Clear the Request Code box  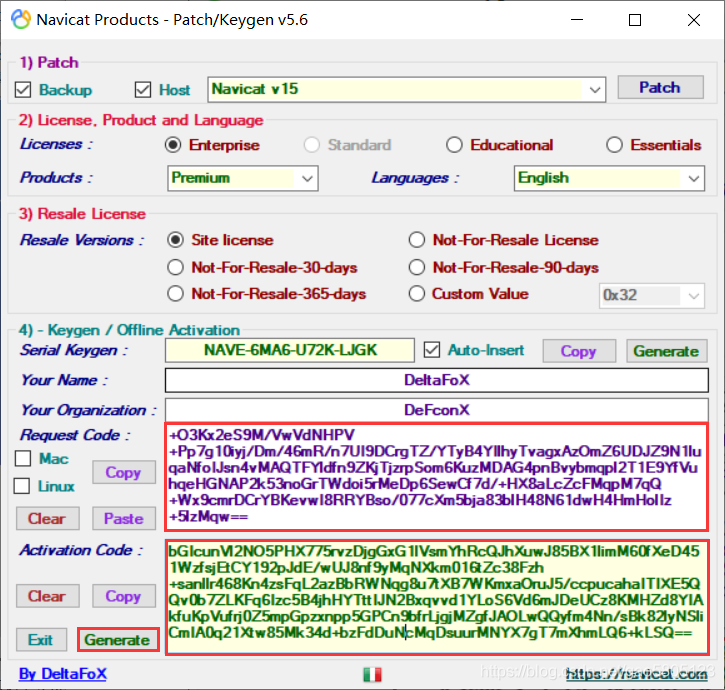[x=47, y=518]
